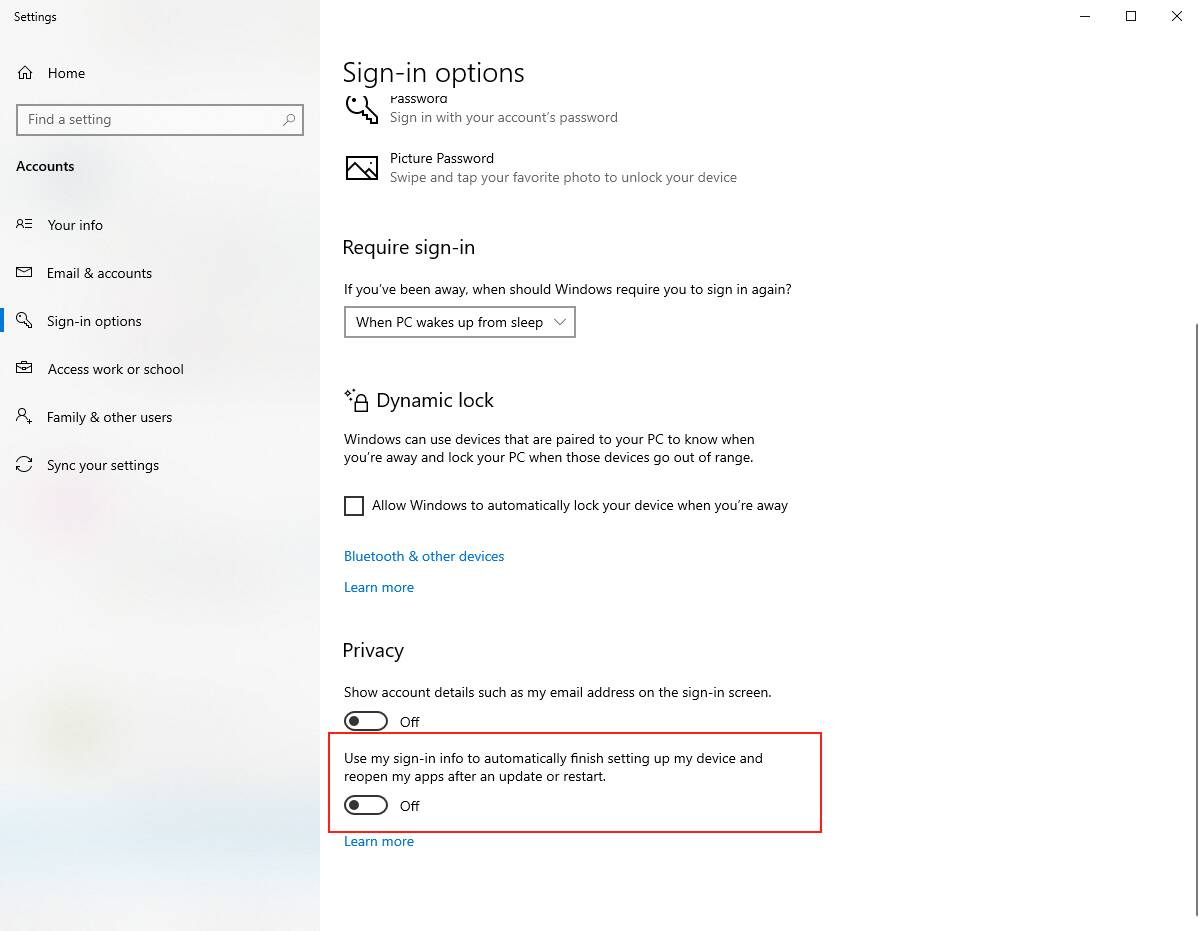Open the require sign-in dropdown

tap(459, 322)
